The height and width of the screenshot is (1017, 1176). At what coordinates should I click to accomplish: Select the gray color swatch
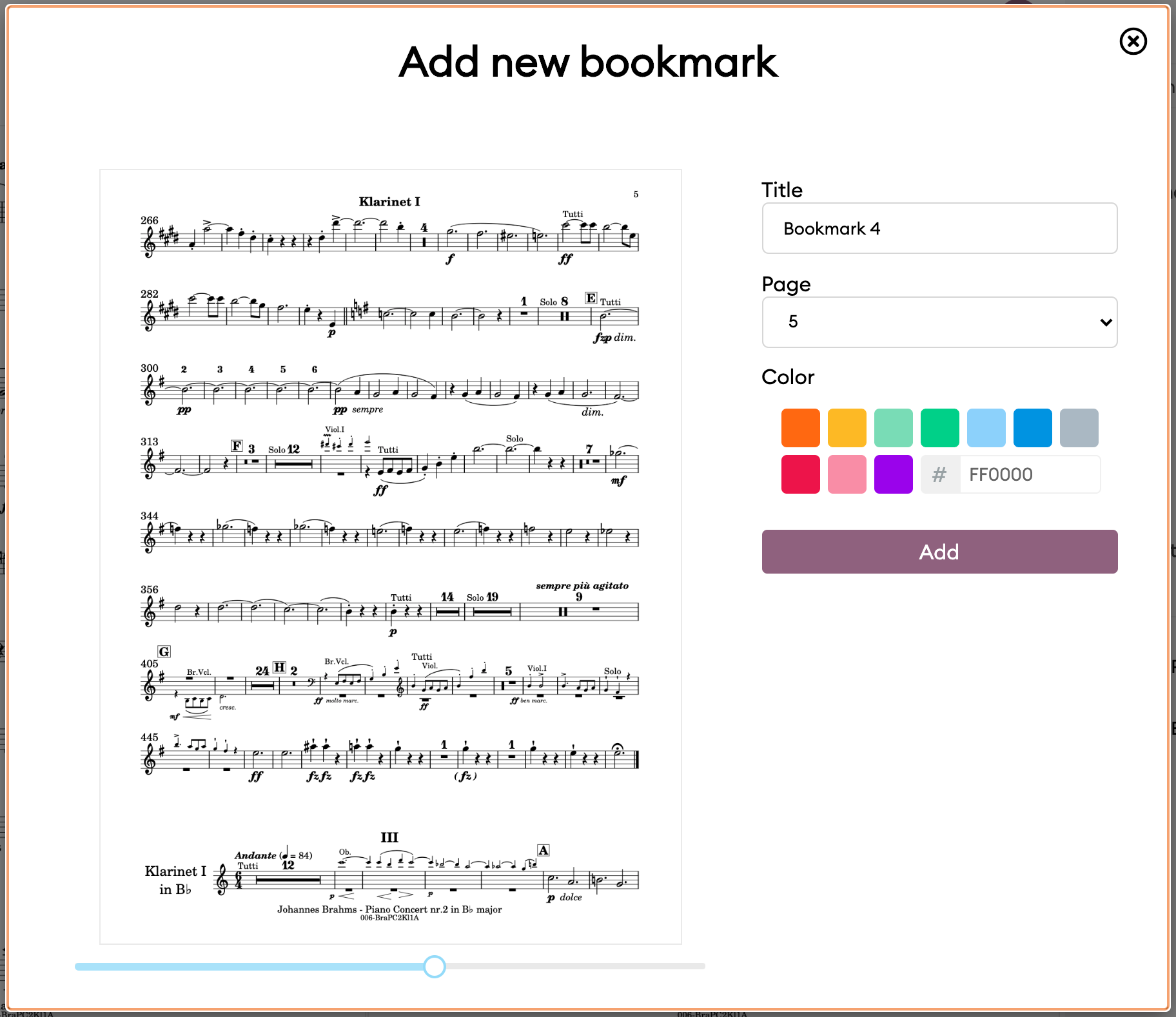click(1079, 428)
